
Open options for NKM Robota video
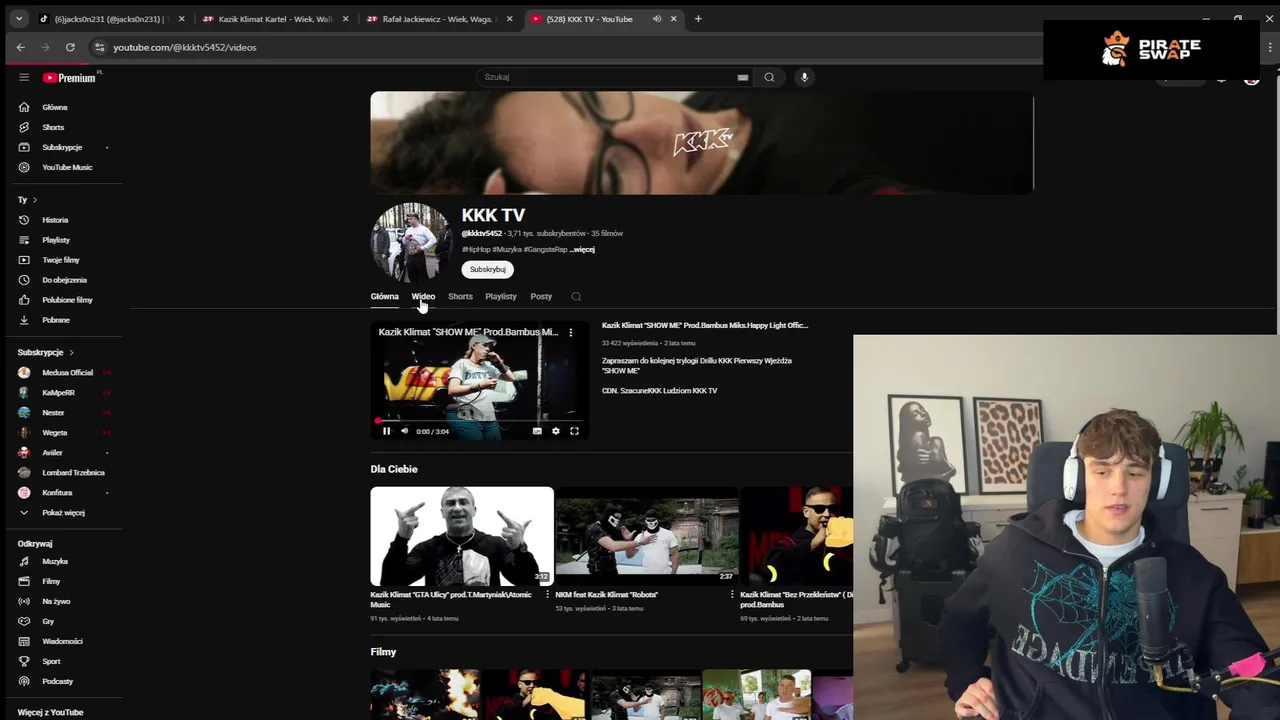click(732, 594)
